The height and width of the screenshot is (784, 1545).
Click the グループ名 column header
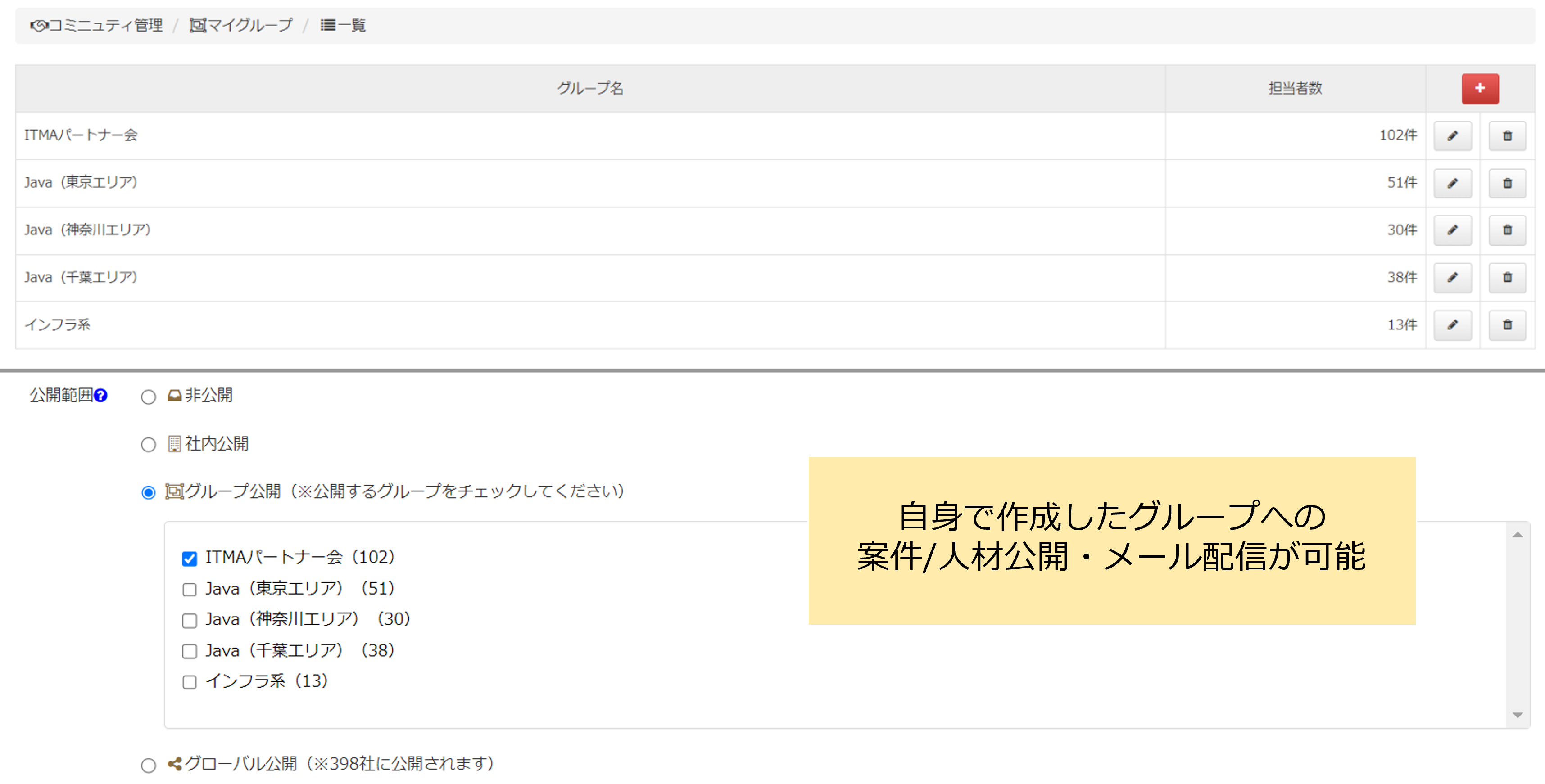(590, 89)
